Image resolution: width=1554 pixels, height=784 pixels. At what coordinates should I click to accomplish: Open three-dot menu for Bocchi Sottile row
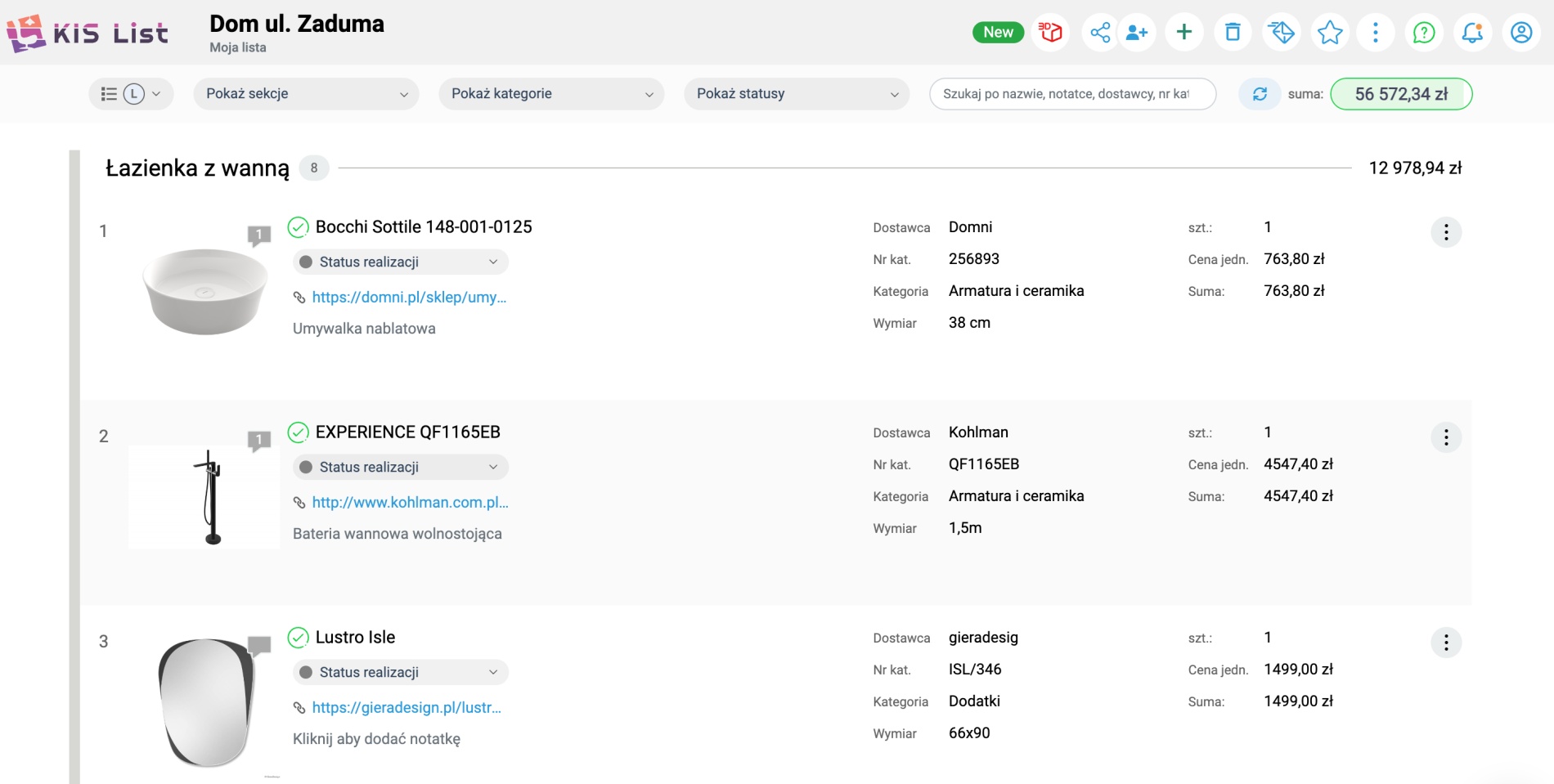click(1445, 232)
